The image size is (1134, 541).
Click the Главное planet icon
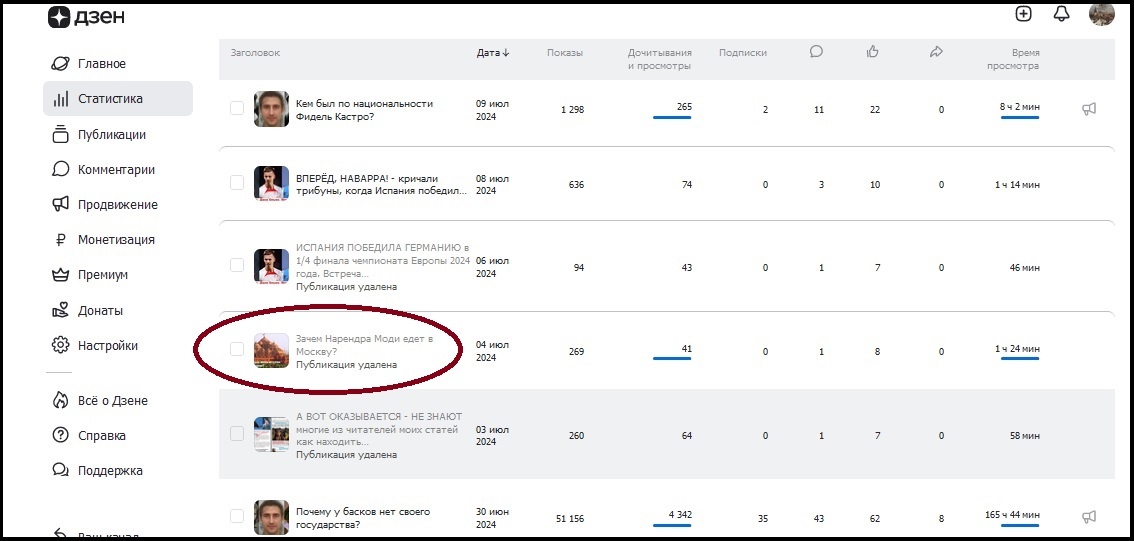60,64
